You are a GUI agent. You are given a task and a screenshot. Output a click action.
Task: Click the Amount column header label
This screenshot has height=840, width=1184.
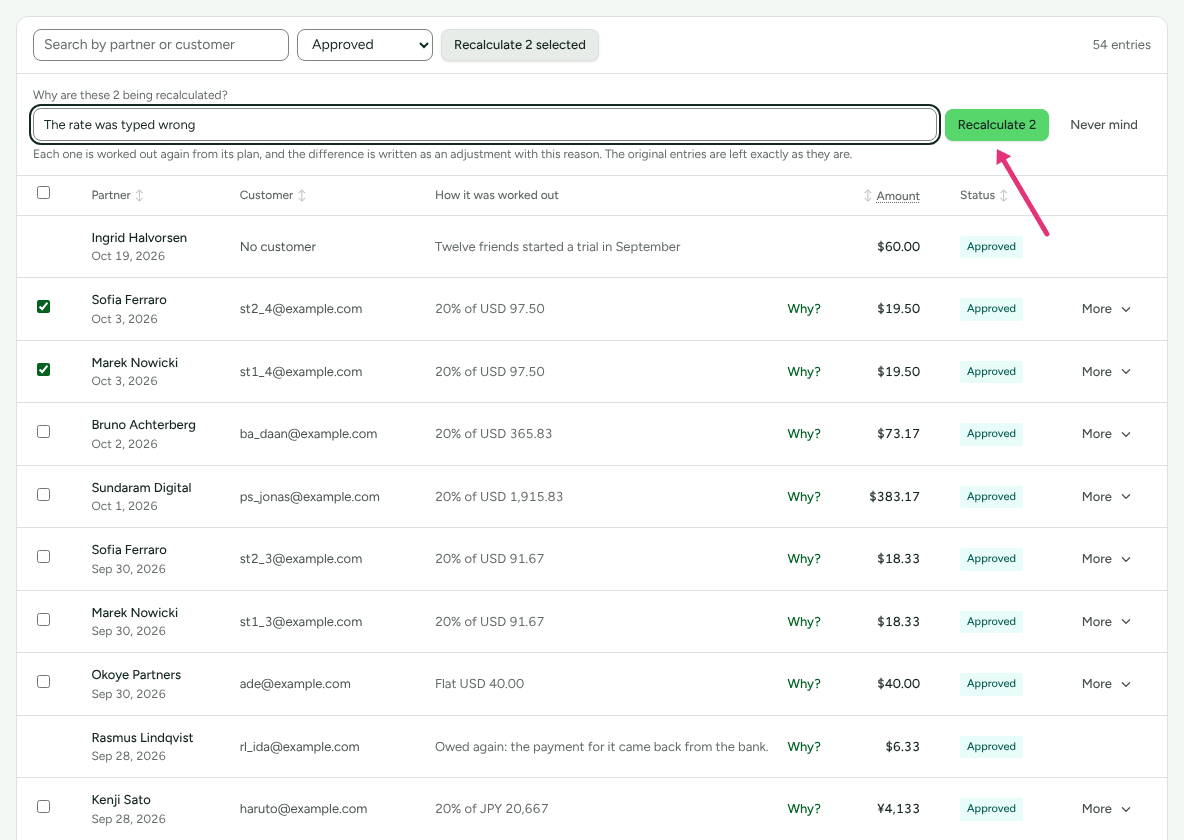tap(898, 196)
